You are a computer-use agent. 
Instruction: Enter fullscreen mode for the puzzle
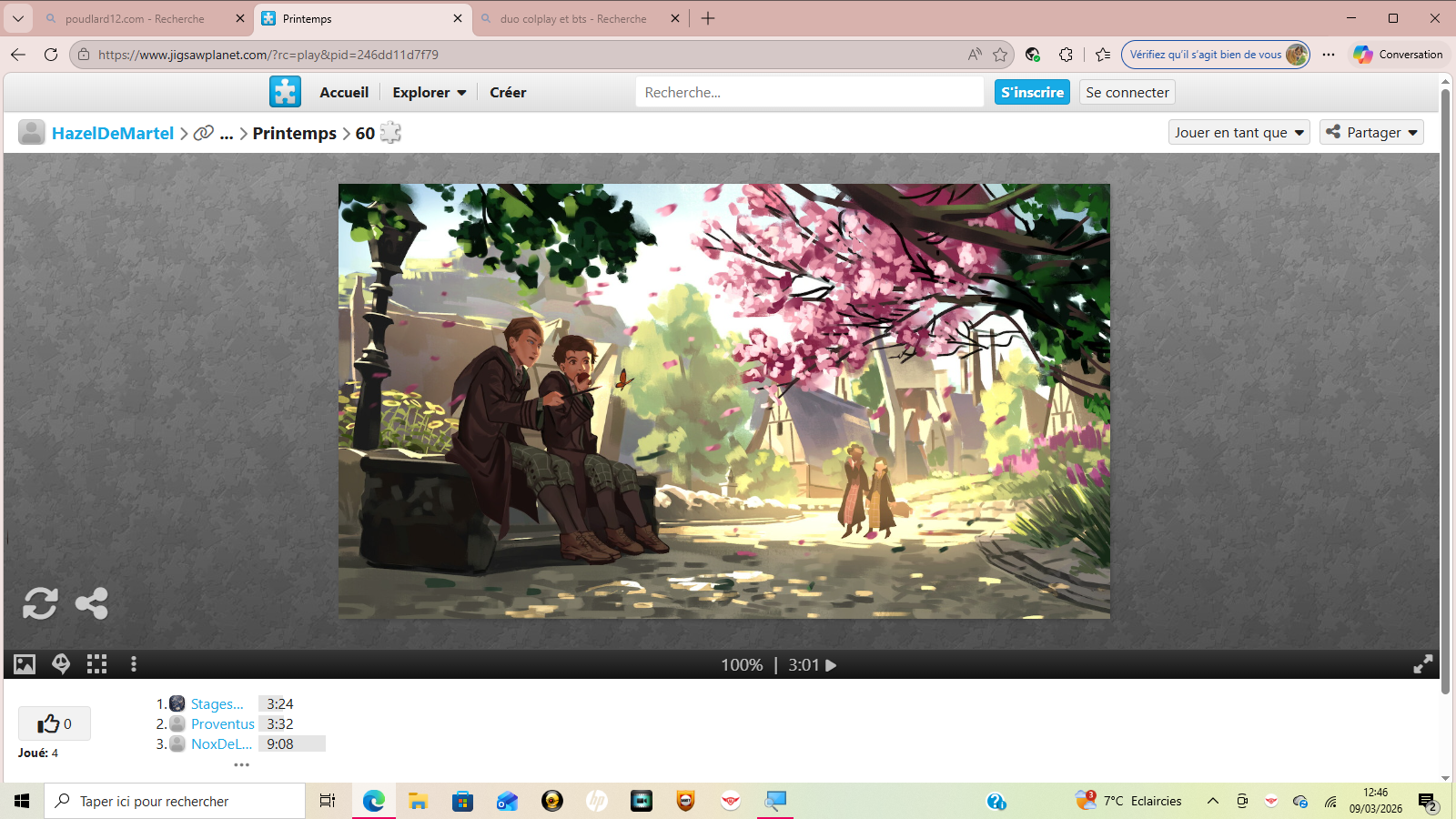click(x=1422, y=664)
